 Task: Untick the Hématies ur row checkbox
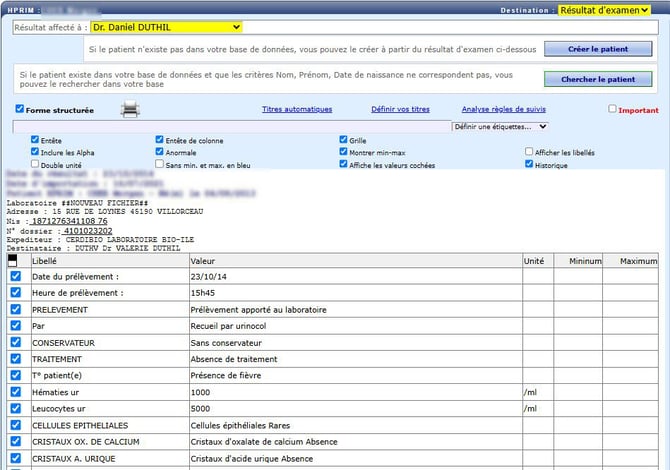click(x=15, y=392)
